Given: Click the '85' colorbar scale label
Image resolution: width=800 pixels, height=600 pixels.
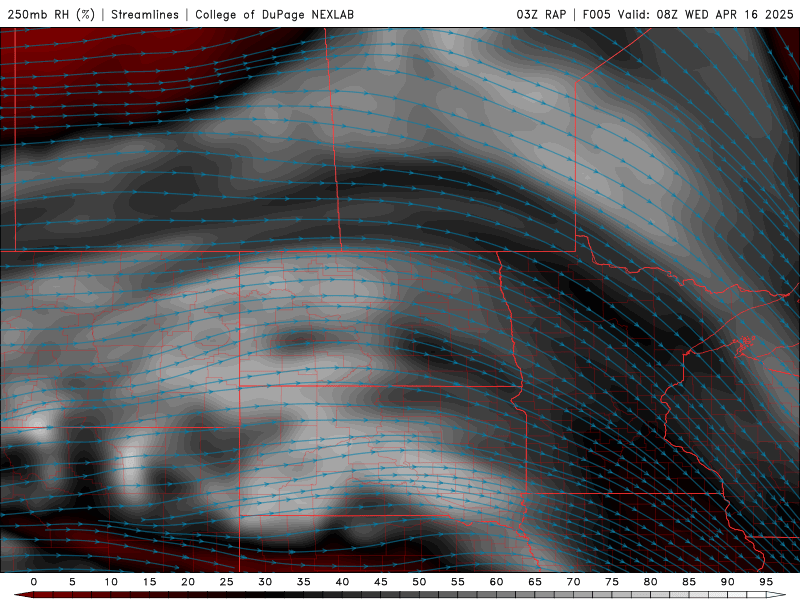Looking at the screenshot, I should 689,582.
